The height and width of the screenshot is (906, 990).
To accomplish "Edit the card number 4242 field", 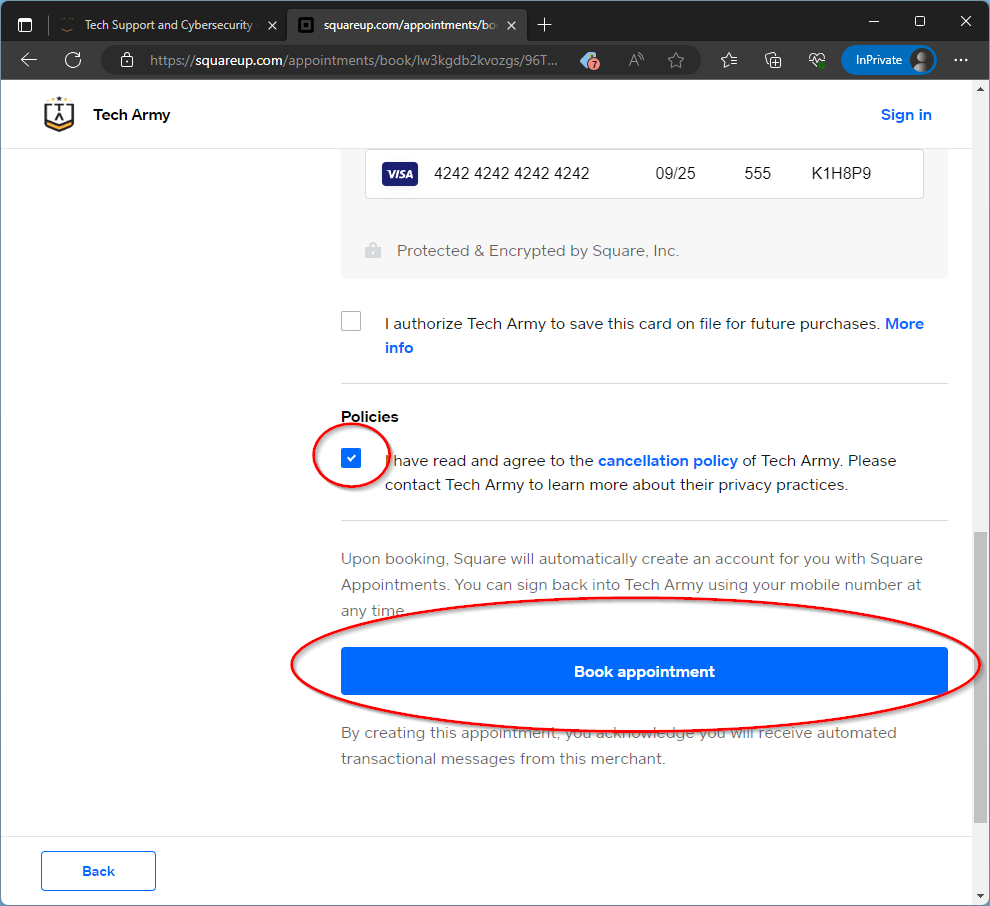I will 511,174.
